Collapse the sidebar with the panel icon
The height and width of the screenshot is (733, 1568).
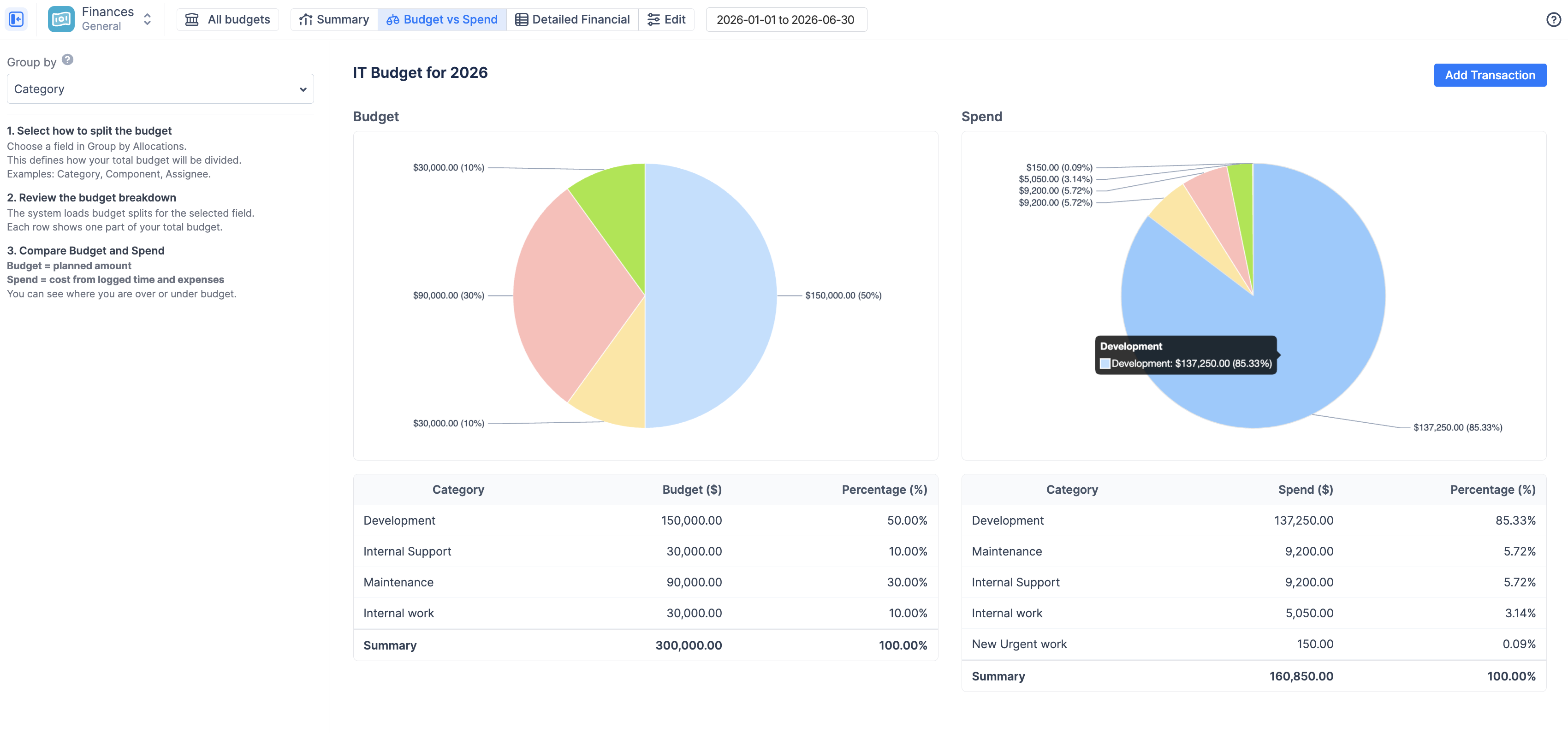point(17,19)
